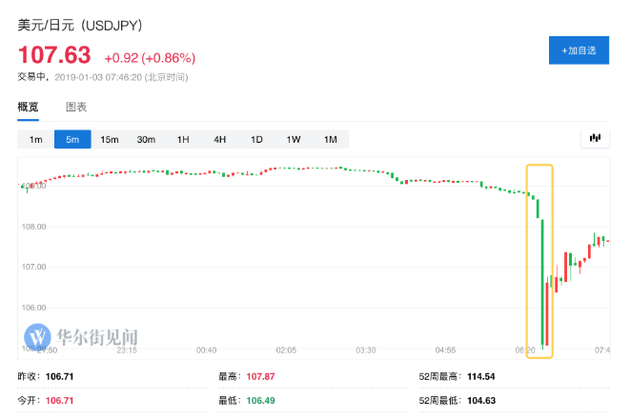The image size is (630, 419).
Task: Select the 1m timeframe
Action: [x=36, y=139]
